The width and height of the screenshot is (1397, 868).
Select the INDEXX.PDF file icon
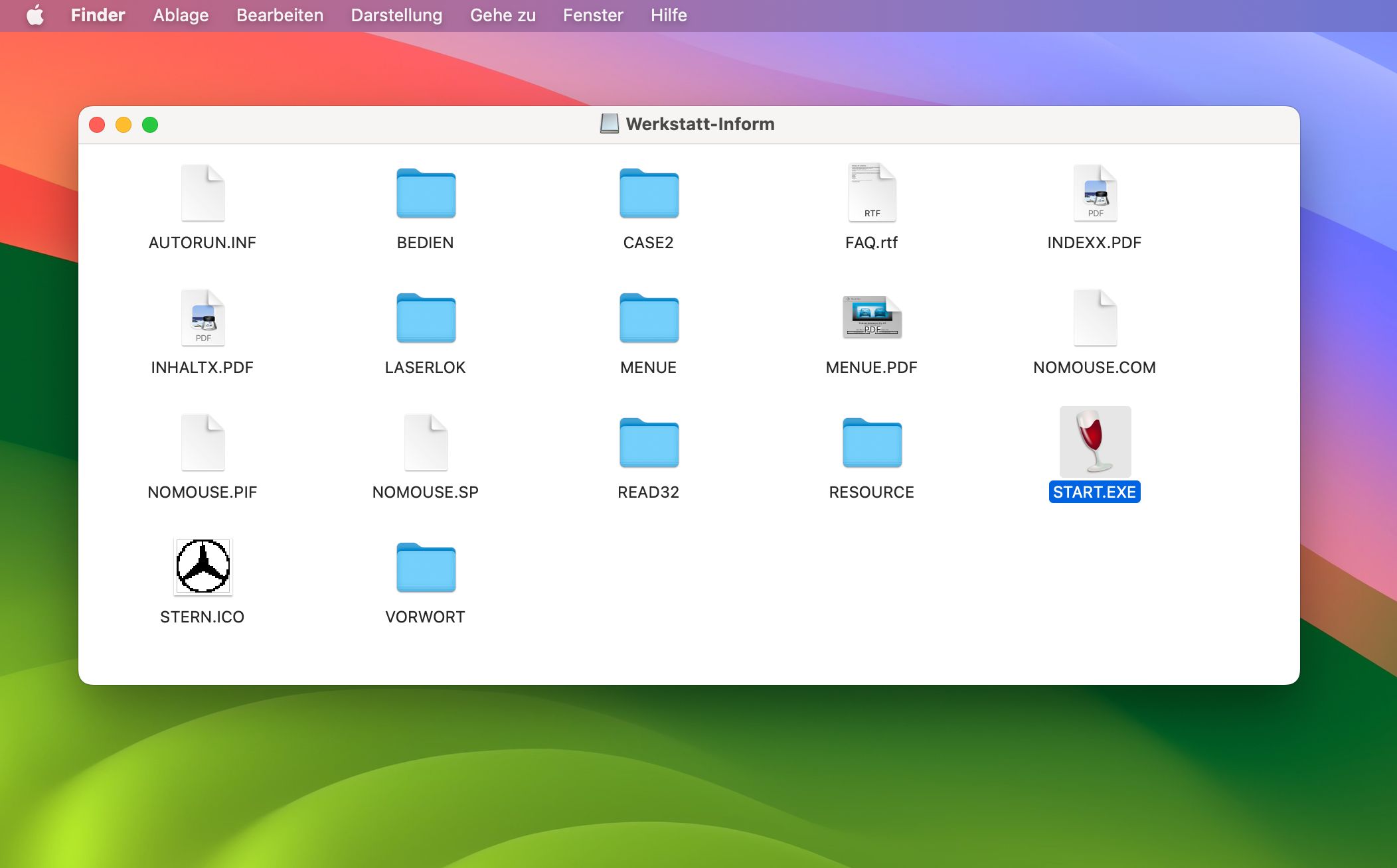pos(1095,192)
